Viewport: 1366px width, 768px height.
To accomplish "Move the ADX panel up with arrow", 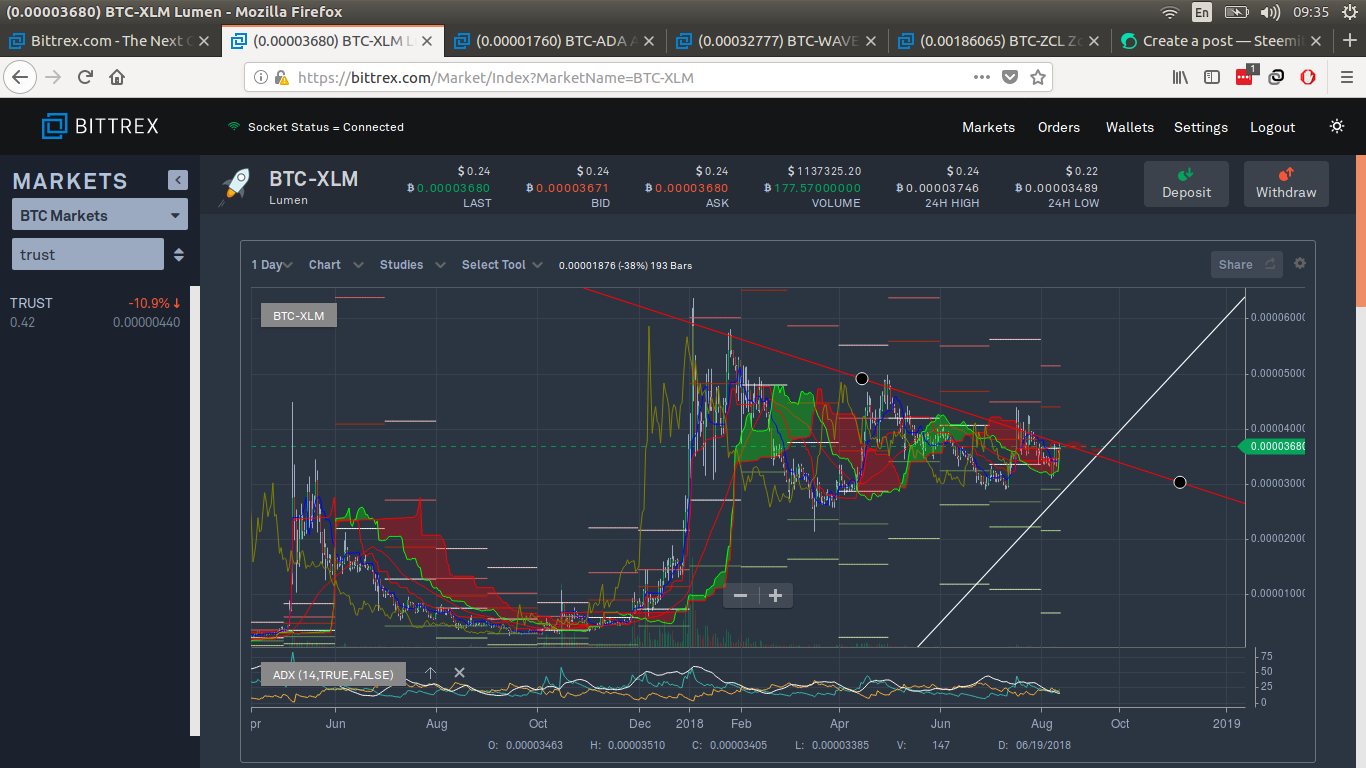I will pyautogui.click(x=430, y=673).
